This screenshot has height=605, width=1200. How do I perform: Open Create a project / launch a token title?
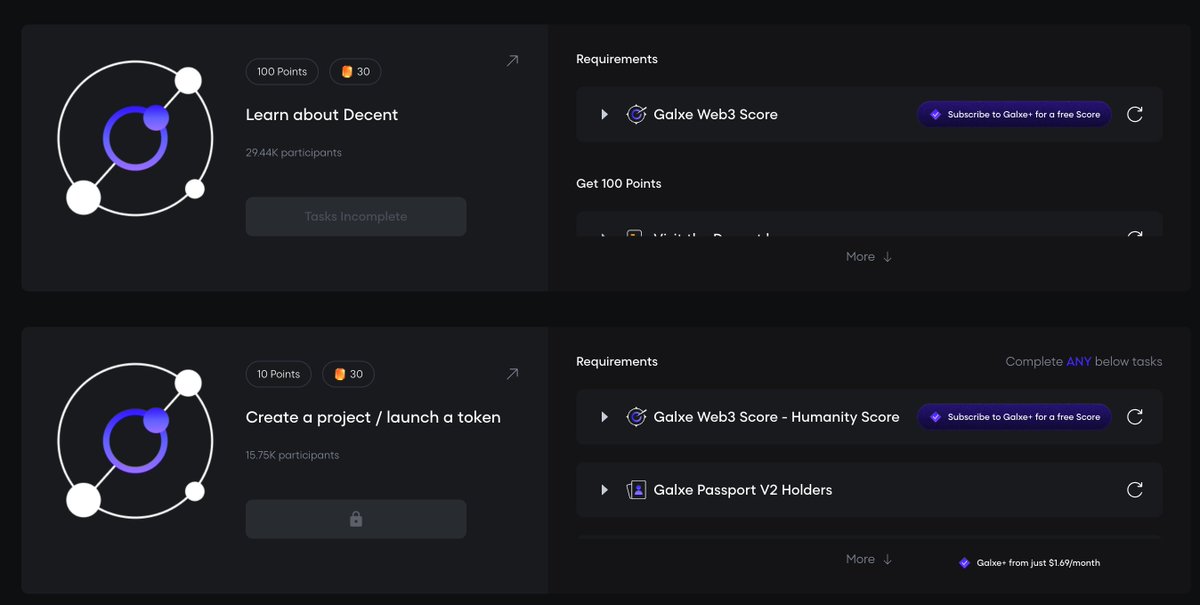(373, 417)
